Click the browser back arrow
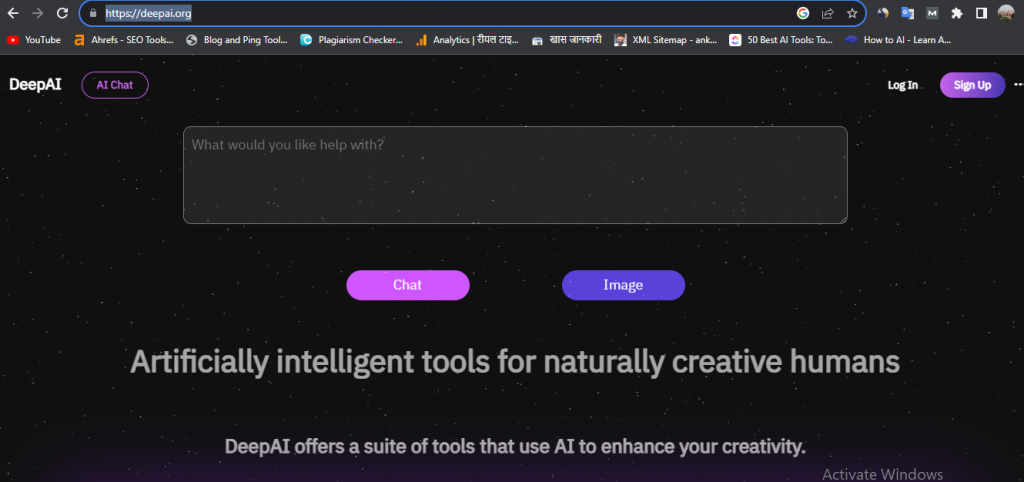1024x482 pixels. (x=13, y=14)
